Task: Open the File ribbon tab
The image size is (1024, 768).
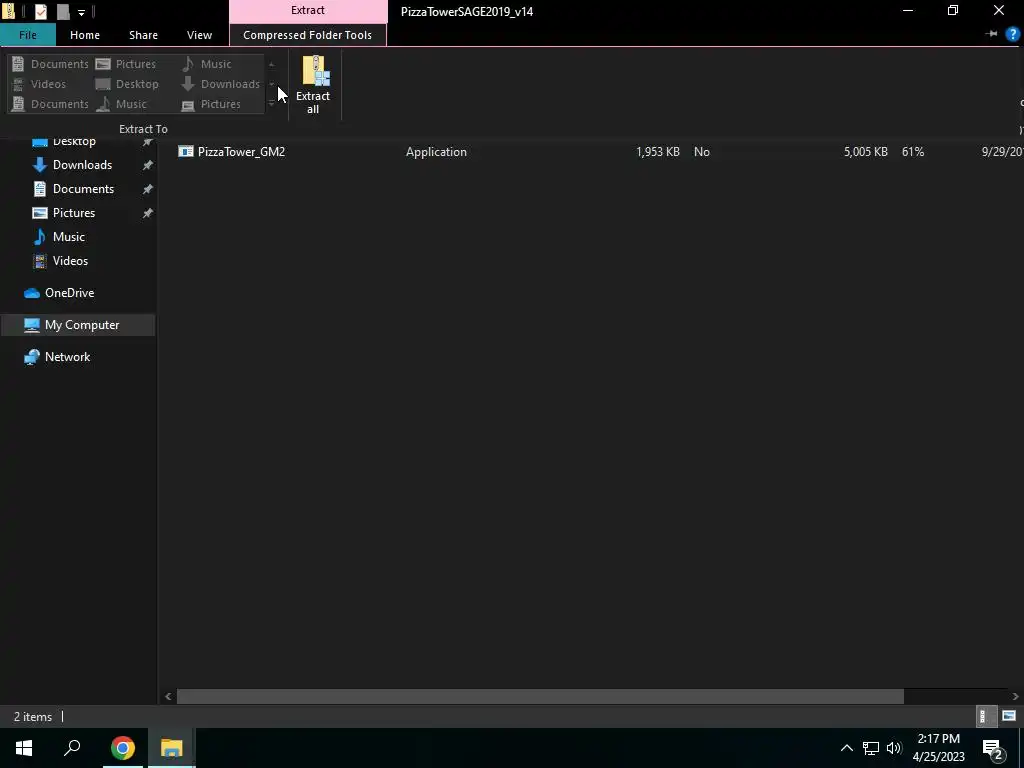Action: tap(27, 35)
